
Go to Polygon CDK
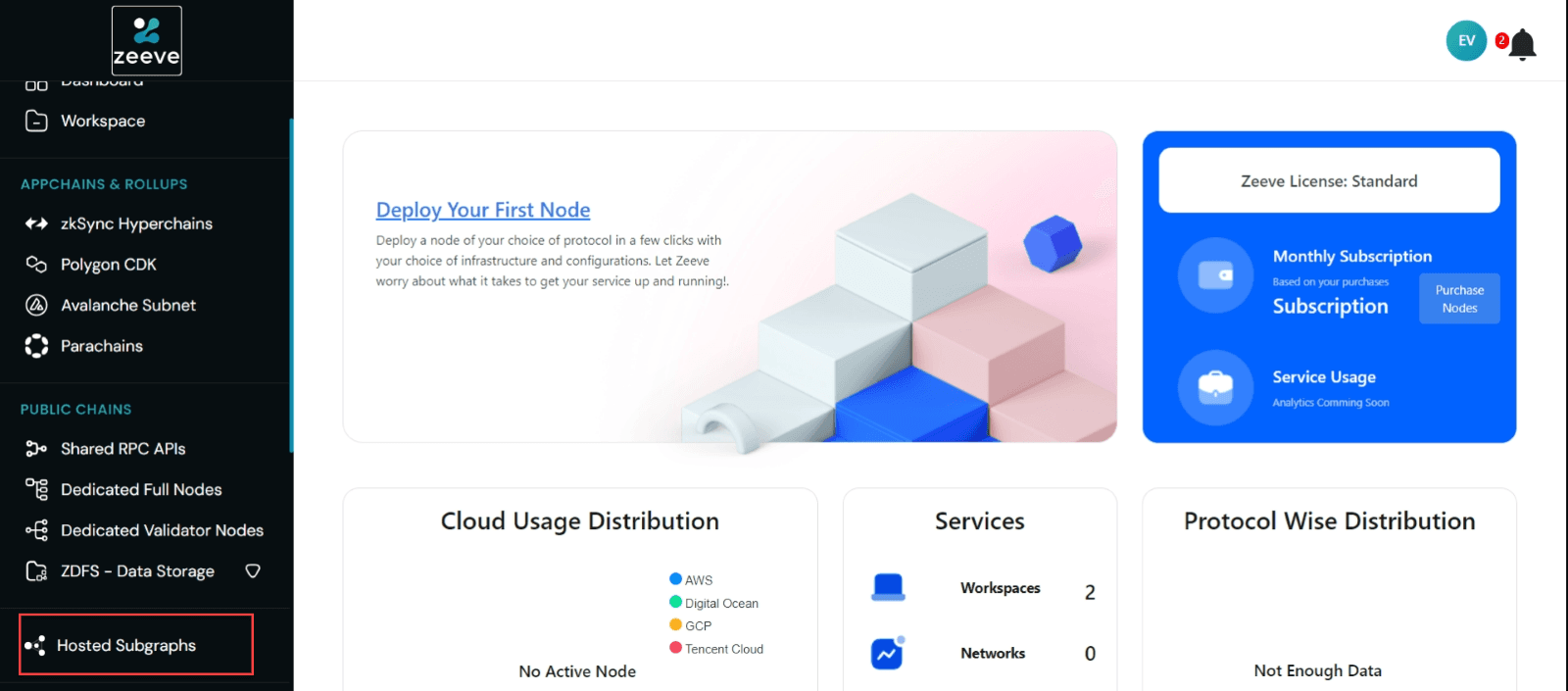(109, 265)
